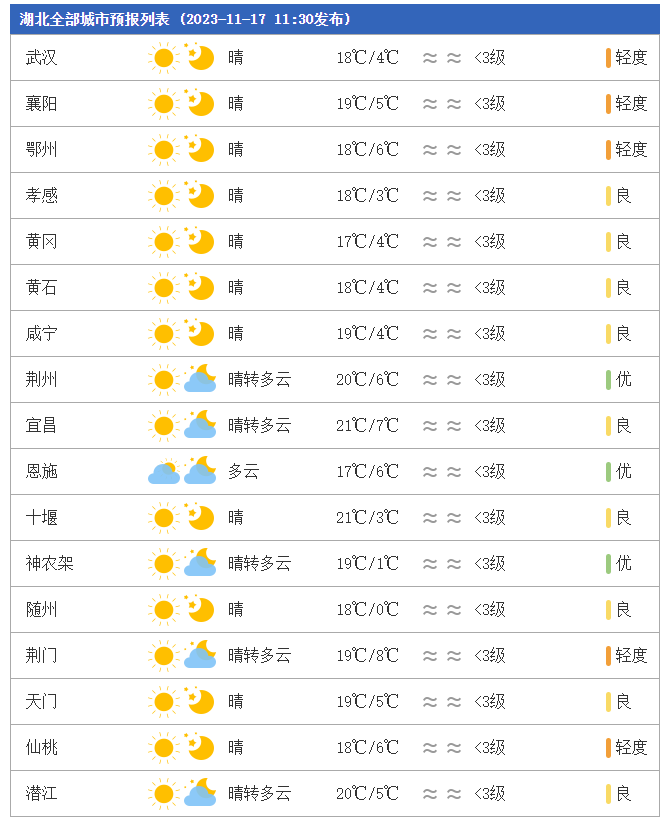Select the 十堰 city name

click(41, 518)
